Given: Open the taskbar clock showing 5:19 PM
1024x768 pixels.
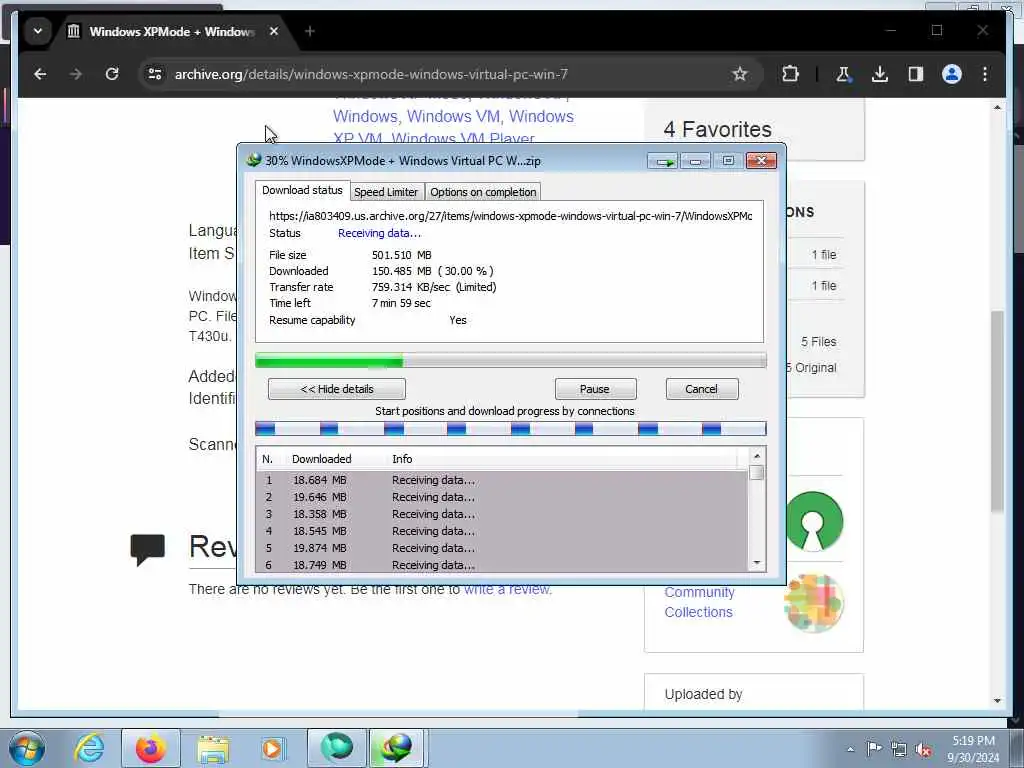Looking at the screenshot, I should pyautogui.click(x=973, y=749).
